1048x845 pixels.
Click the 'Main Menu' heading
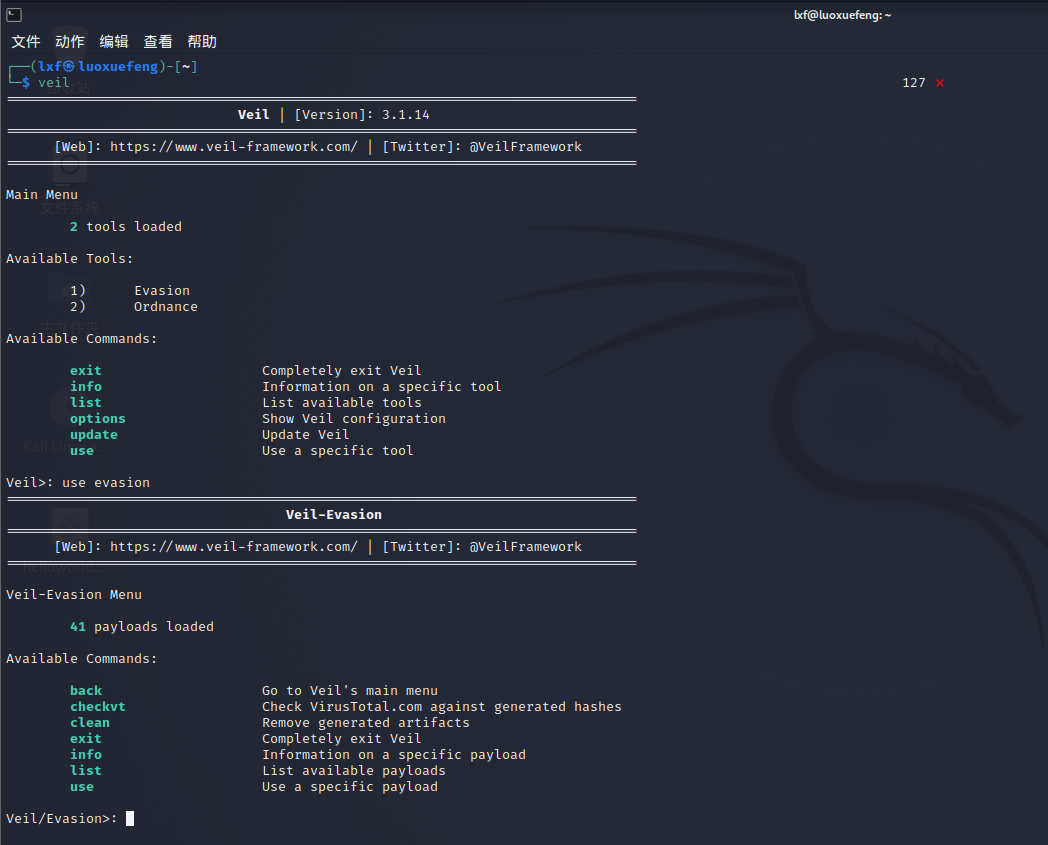(41, 195)
